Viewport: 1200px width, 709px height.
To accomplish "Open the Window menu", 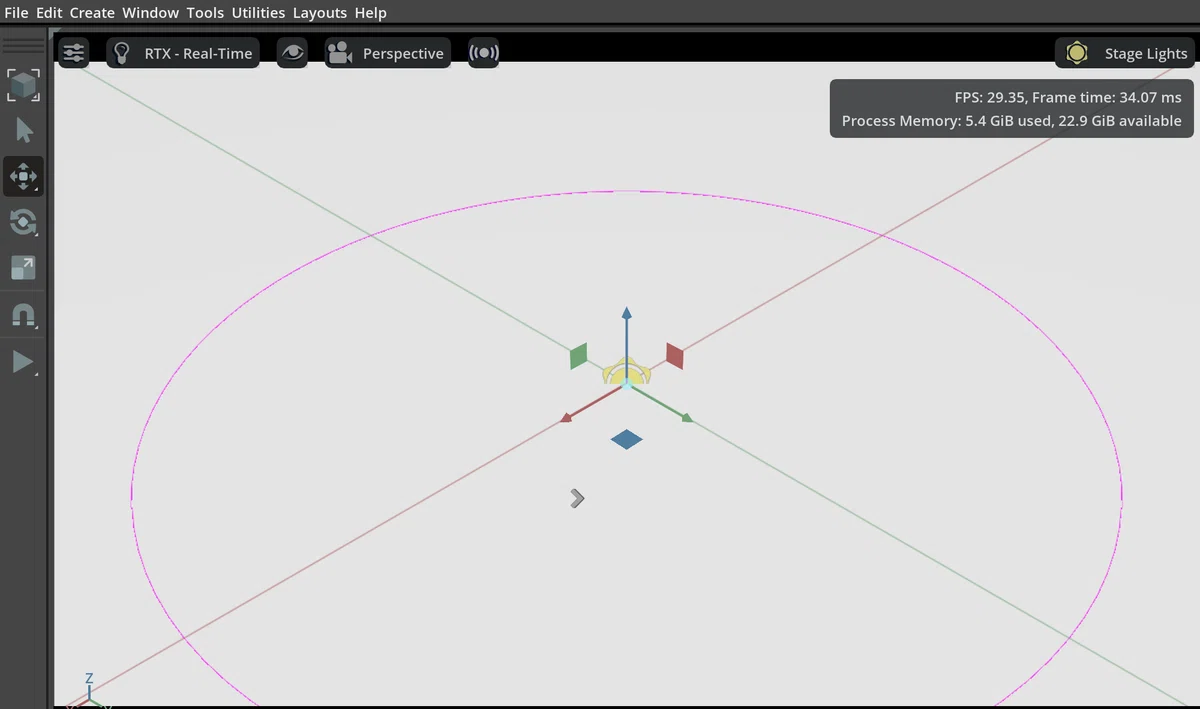I will tap(150, 13).
